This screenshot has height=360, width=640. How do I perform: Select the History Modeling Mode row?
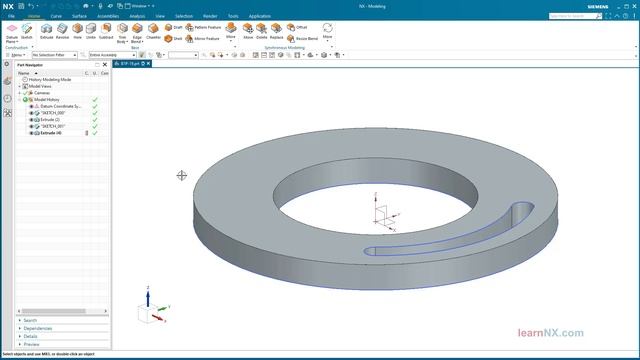[50, 80]
